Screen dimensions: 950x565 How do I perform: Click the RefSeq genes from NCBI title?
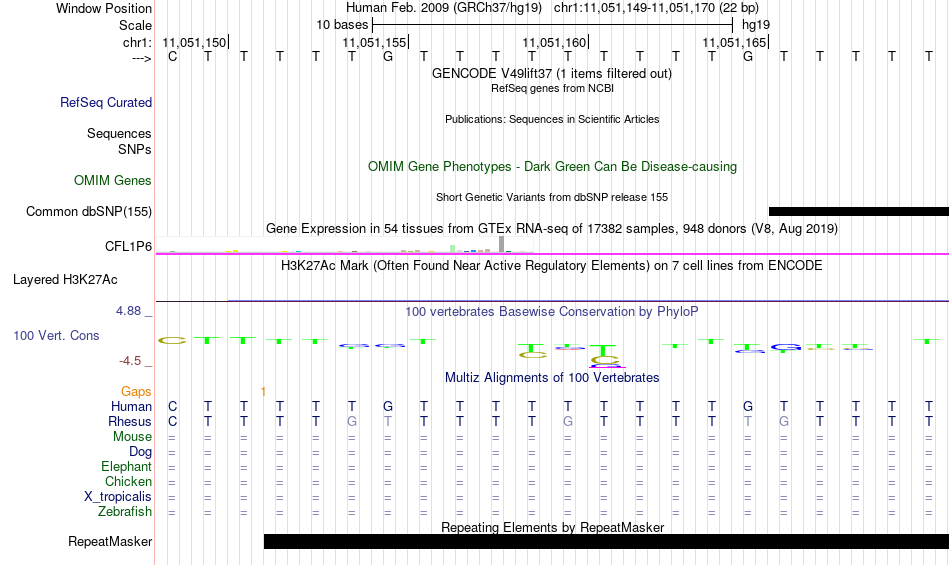pos(552,88)
